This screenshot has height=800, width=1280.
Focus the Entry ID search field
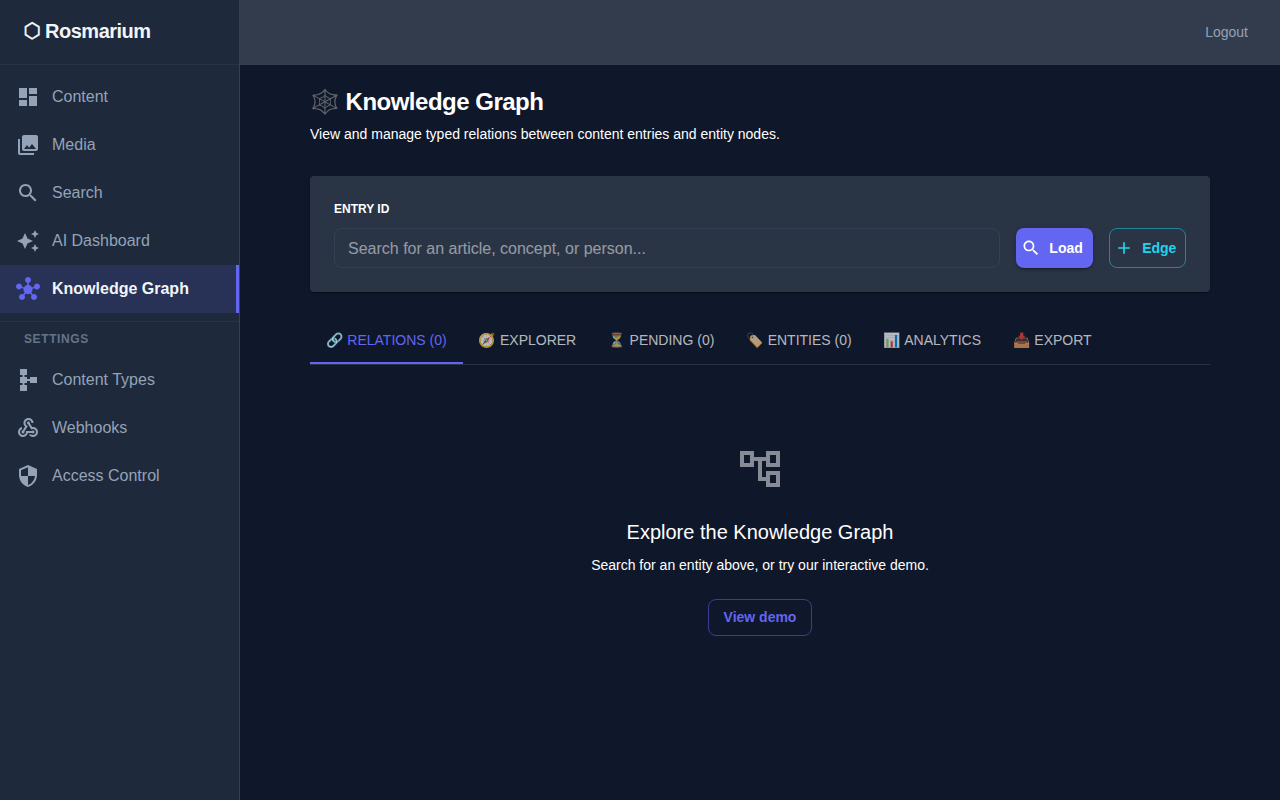coord(667,248)
